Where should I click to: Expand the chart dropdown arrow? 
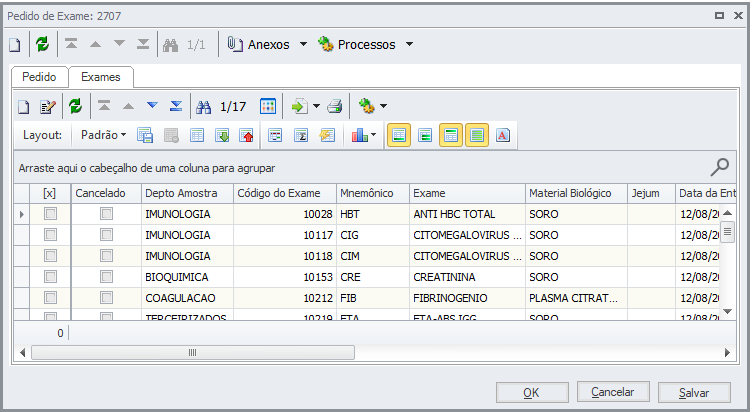click(x=374, y=135)
